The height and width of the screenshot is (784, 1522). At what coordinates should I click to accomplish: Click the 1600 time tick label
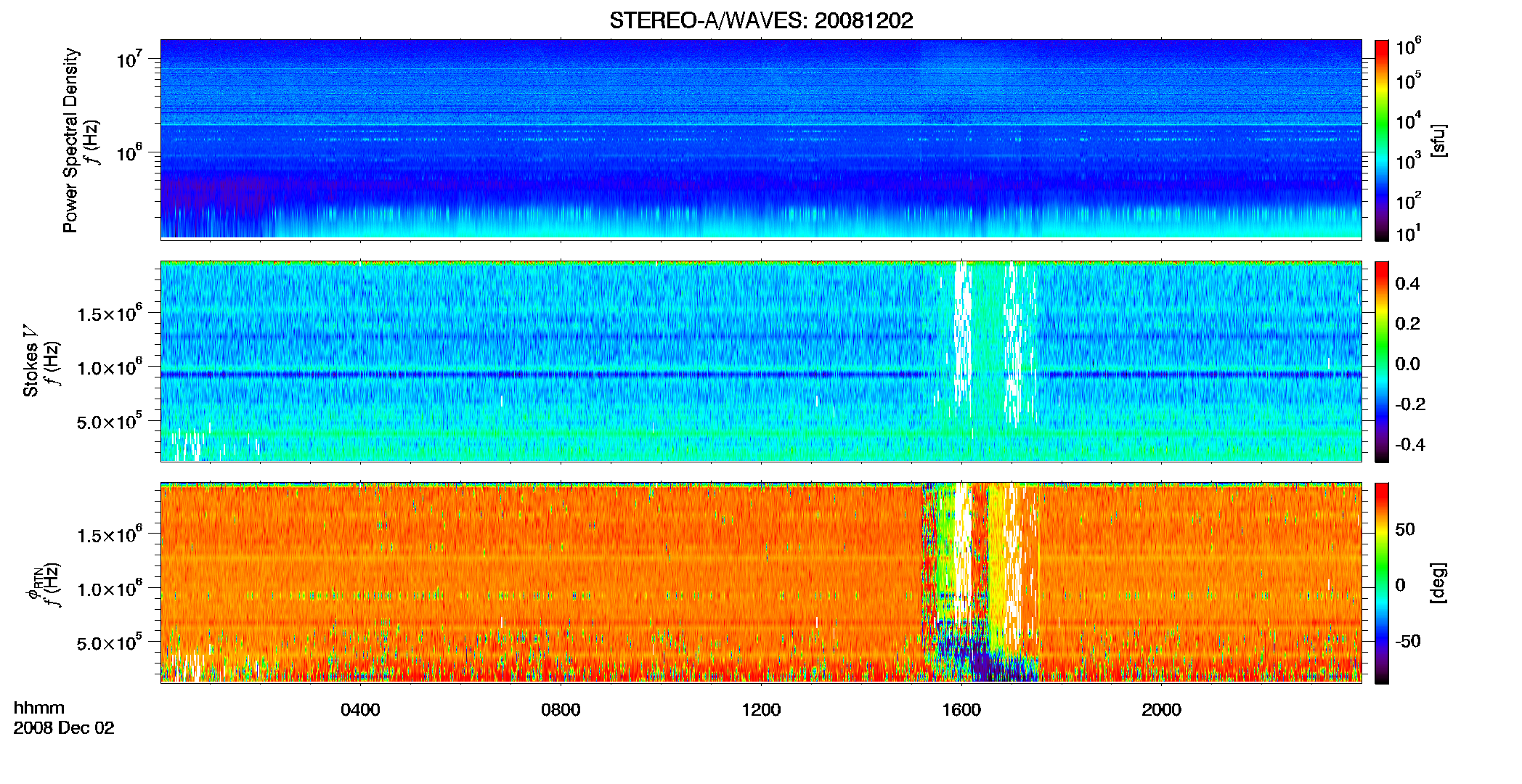961,710
